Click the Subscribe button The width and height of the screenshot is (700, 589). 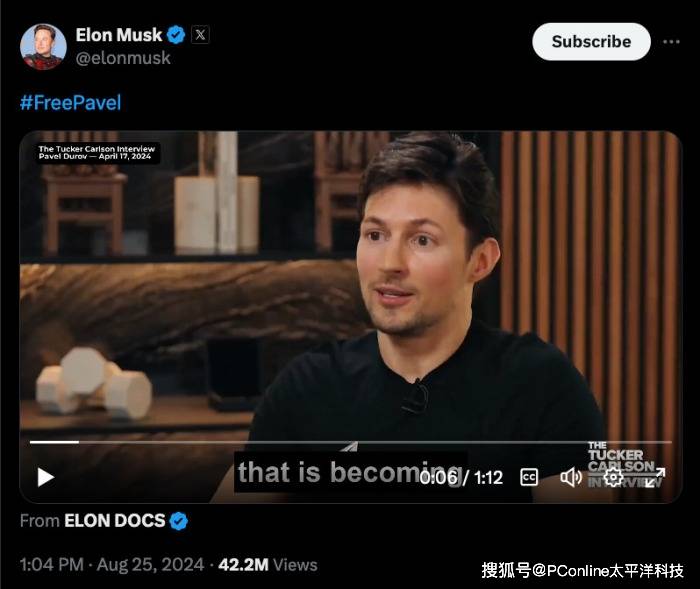pos(591,42)
